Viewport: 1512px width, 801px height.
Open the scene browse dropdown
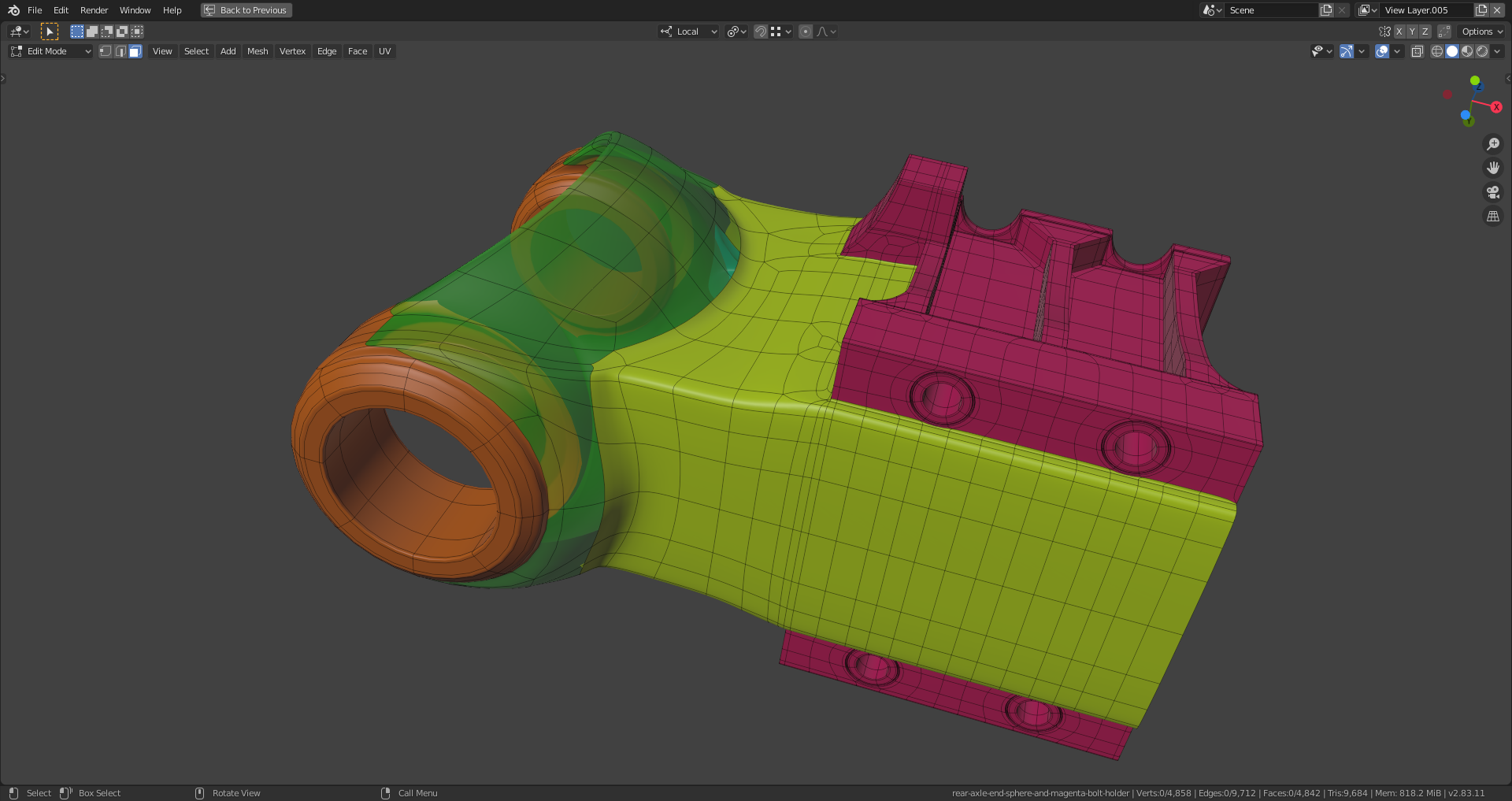coord(1212,10)
